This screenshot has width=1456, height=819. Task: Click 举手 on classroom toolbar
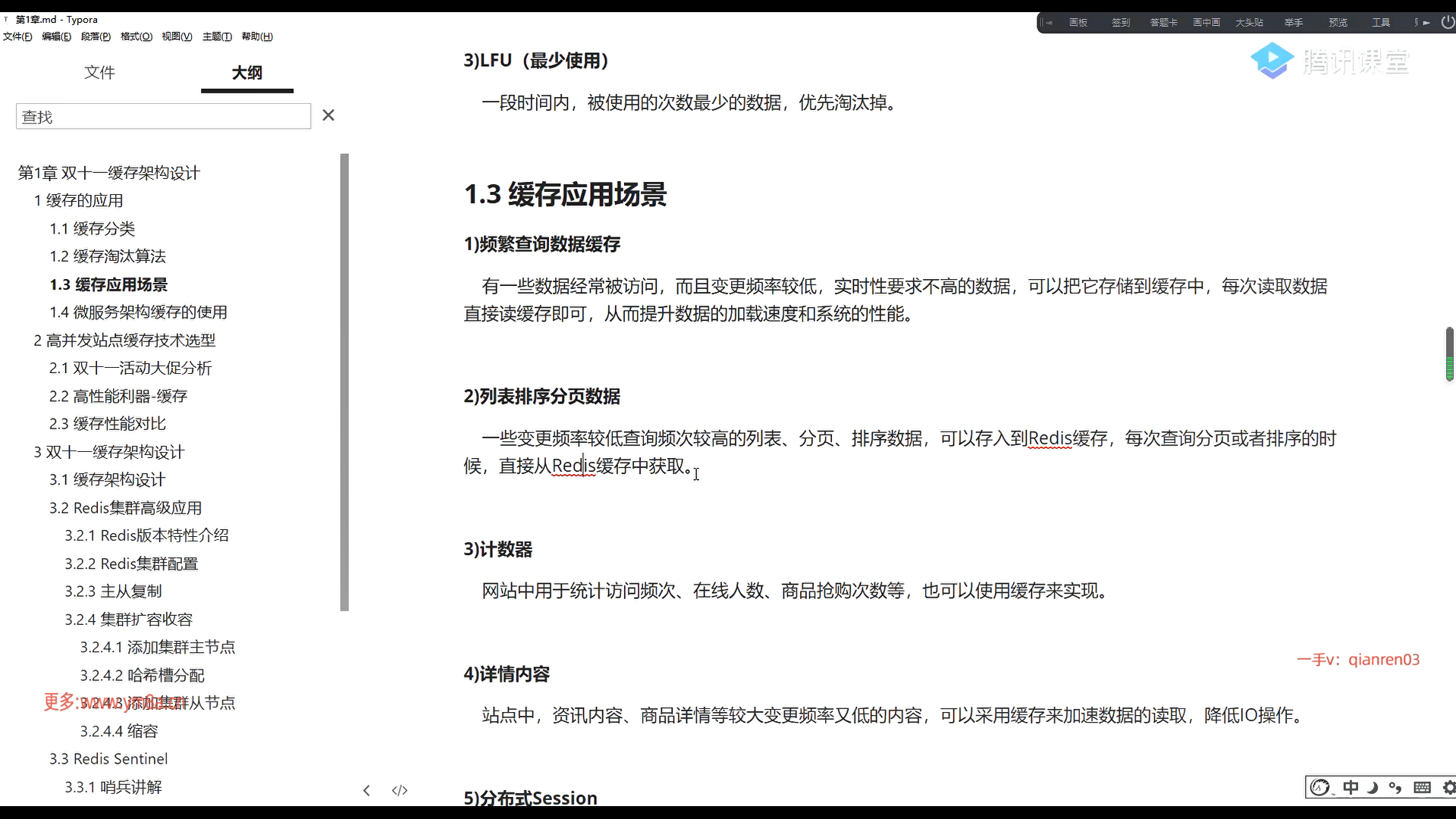click(x=1293, y=23)
